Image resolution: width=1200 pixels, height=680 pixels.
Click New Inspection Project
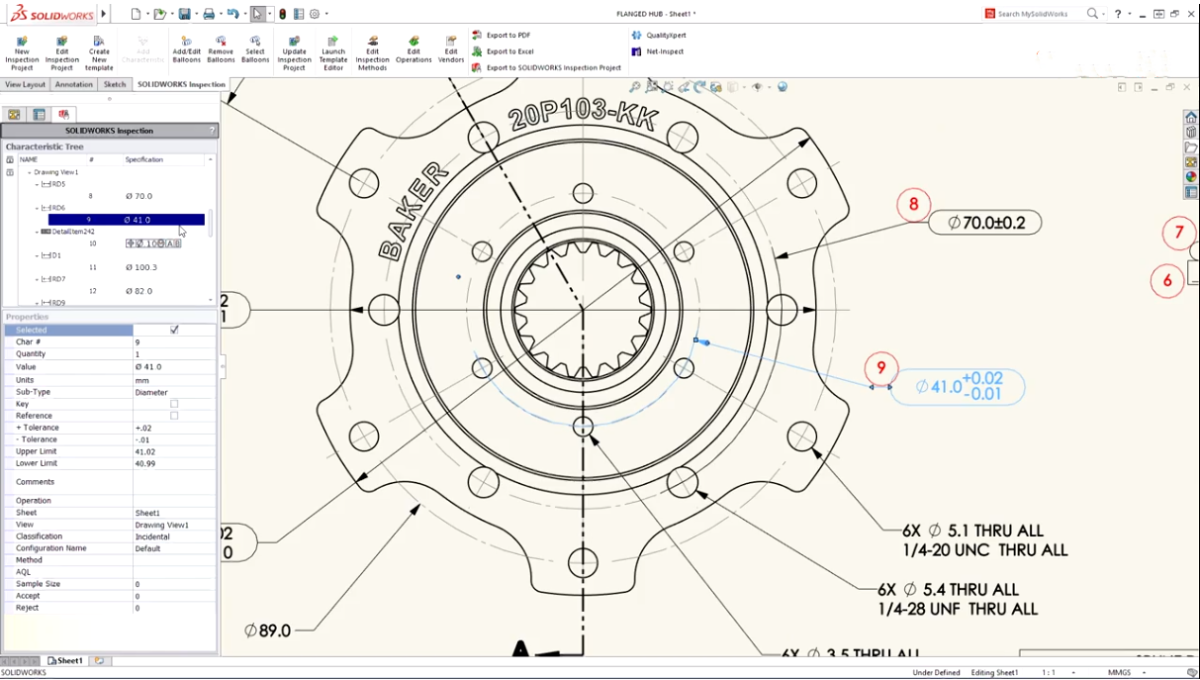tap(22, 53)
